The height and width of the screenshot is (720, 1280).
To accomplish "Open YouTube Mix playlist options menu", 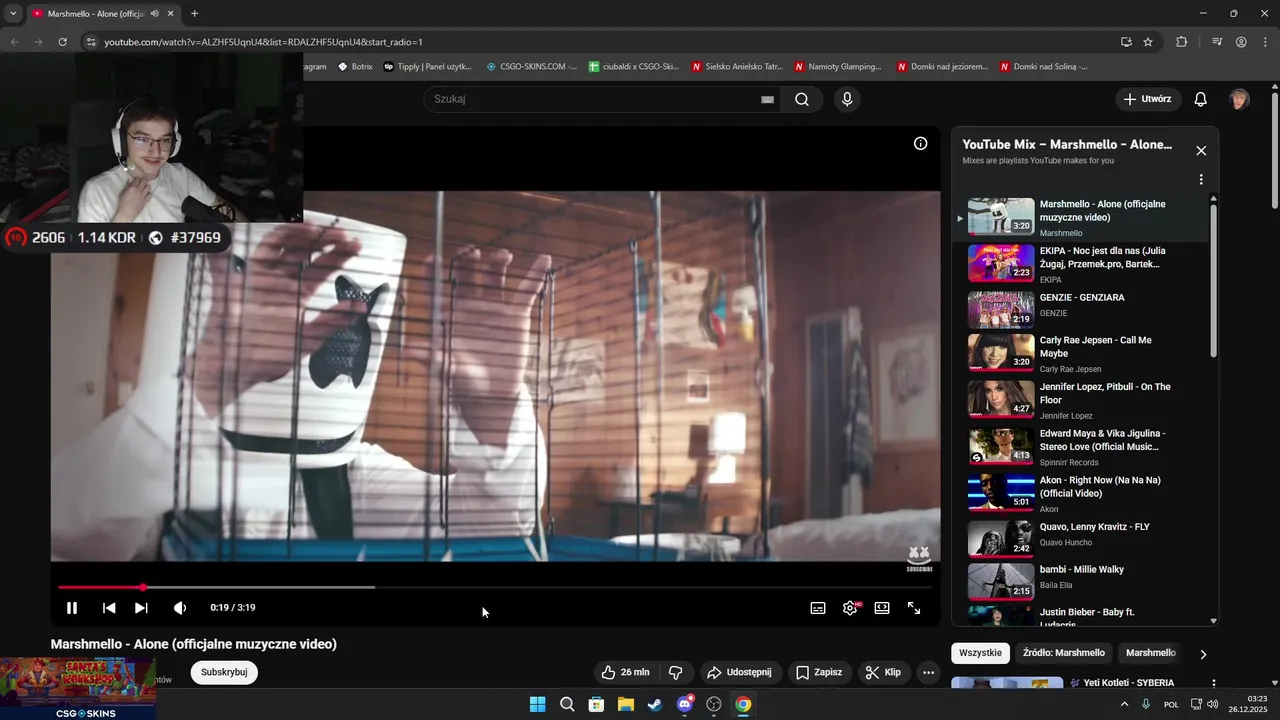I will [x=1201, y=180].
